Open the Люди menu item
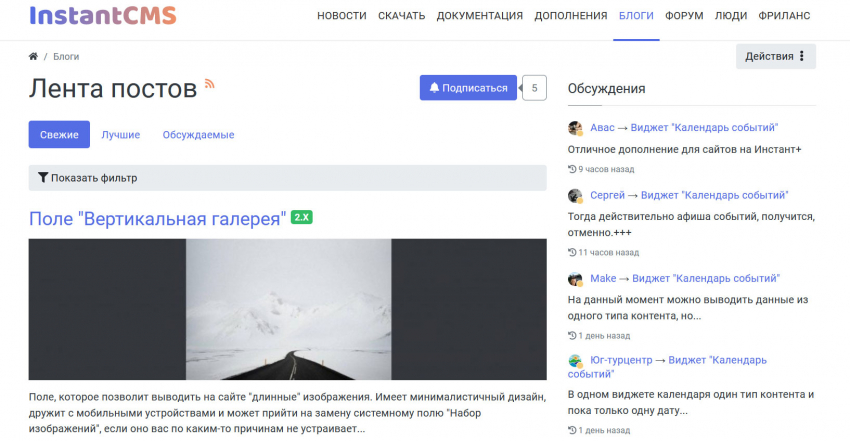 (x=731, y=16)
